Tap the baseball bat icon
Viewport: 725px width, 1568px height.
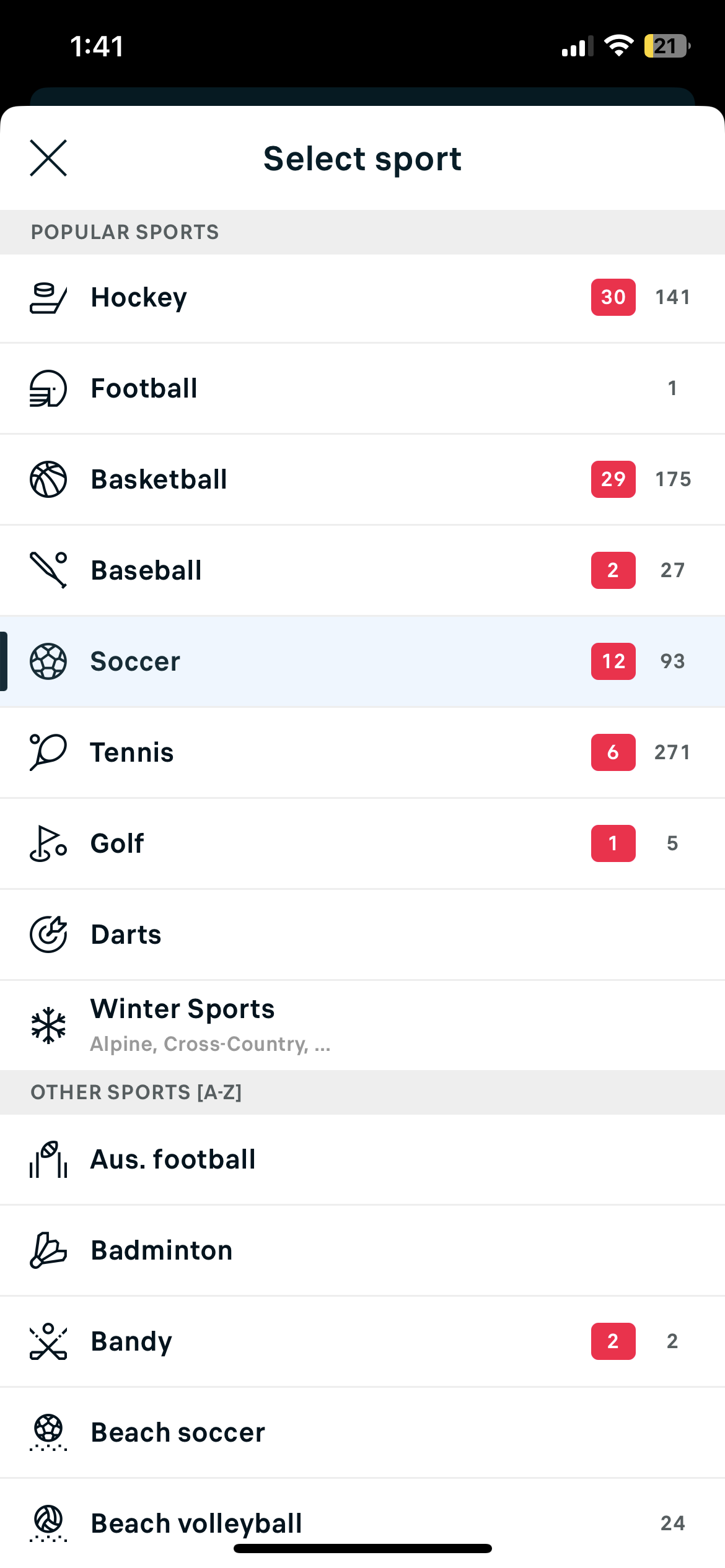pos(48,570)
